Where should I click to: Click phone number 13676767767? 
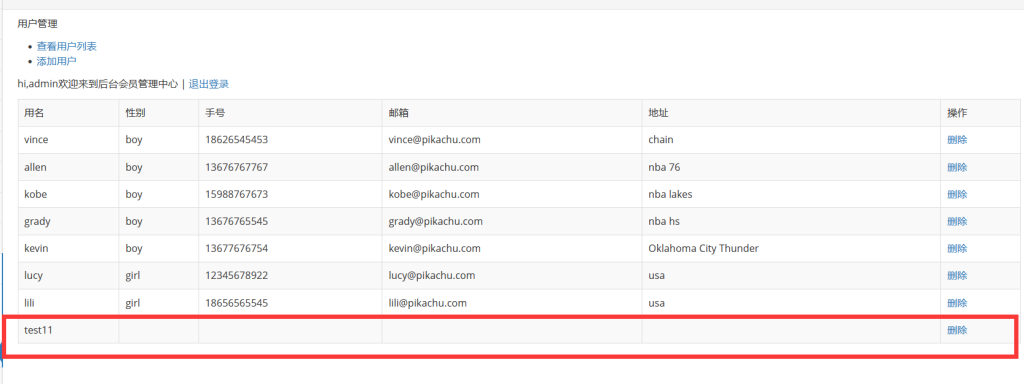(x=236, y=167)
